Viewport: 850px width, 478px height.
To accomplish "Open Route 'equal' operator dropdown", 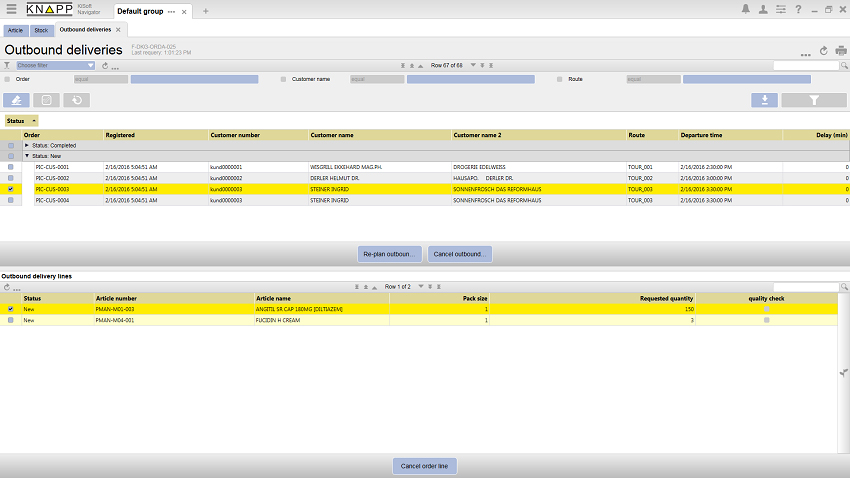I will tap(653, 79).
